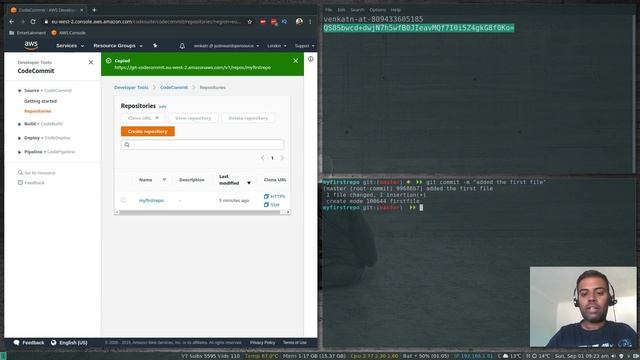Image resolution: width=640 pixels, height=360 pixels.
Task: Click the View repository button
Action: pos(193,118)
